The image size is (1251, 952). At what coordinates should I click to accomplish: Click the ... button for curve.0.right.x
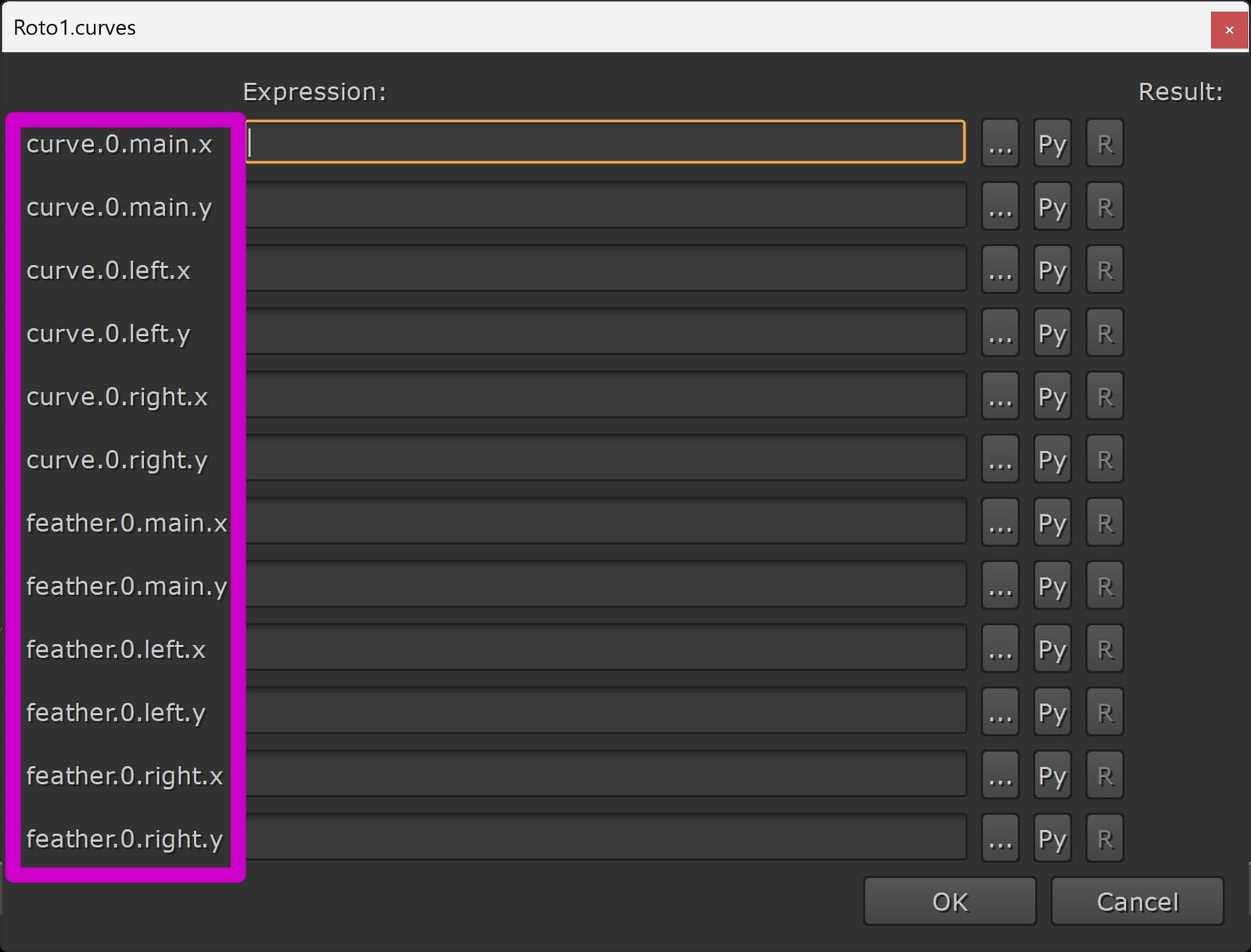1000,396
